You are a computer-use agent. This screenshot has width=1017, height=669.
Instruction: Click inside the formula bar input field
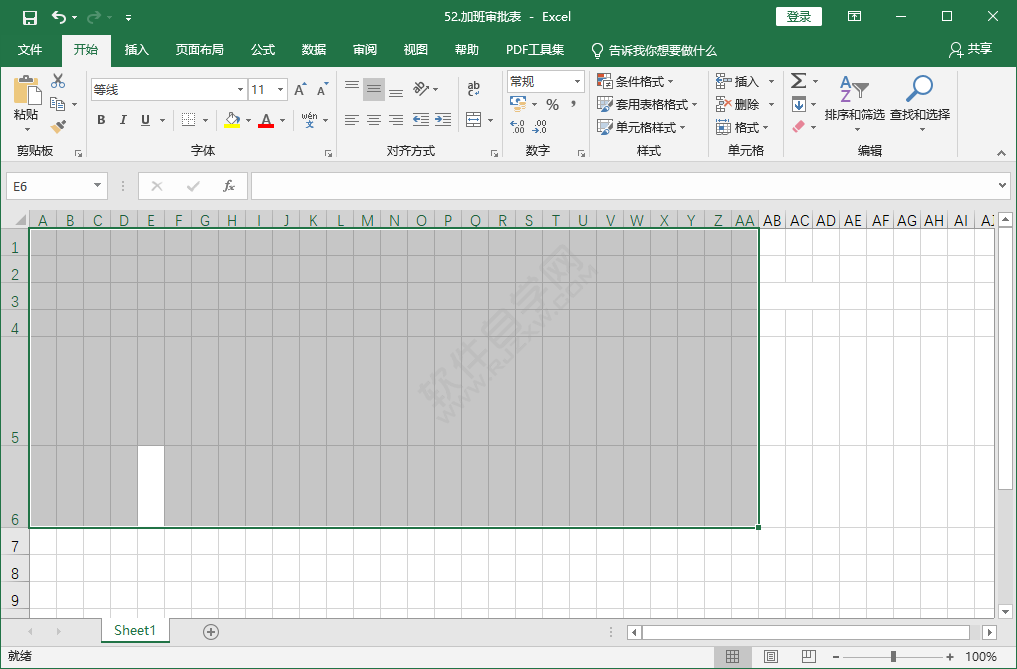tap(620, 186)
